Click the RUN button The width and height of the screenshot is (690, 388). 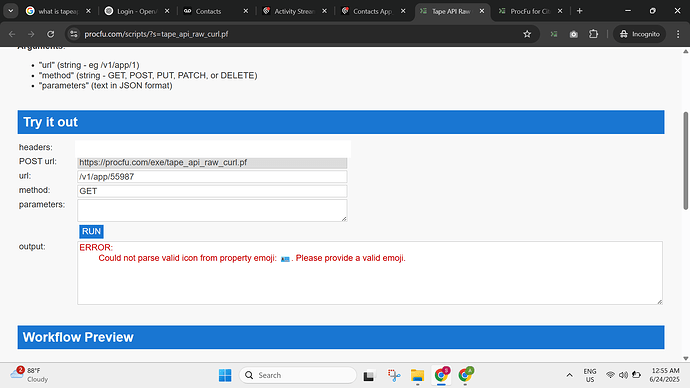[x=91, y=231]
